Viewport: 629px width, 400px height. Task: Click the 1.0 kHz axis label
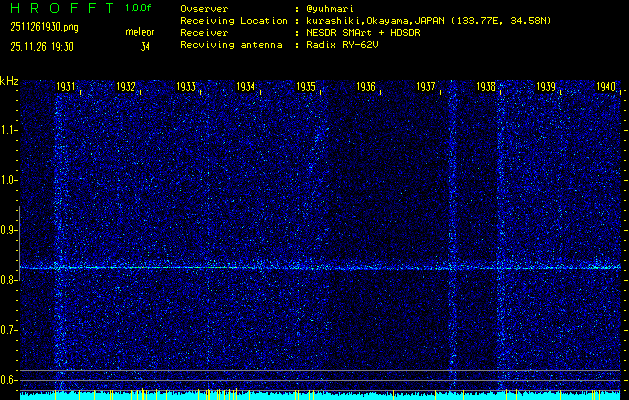point(8,181)
